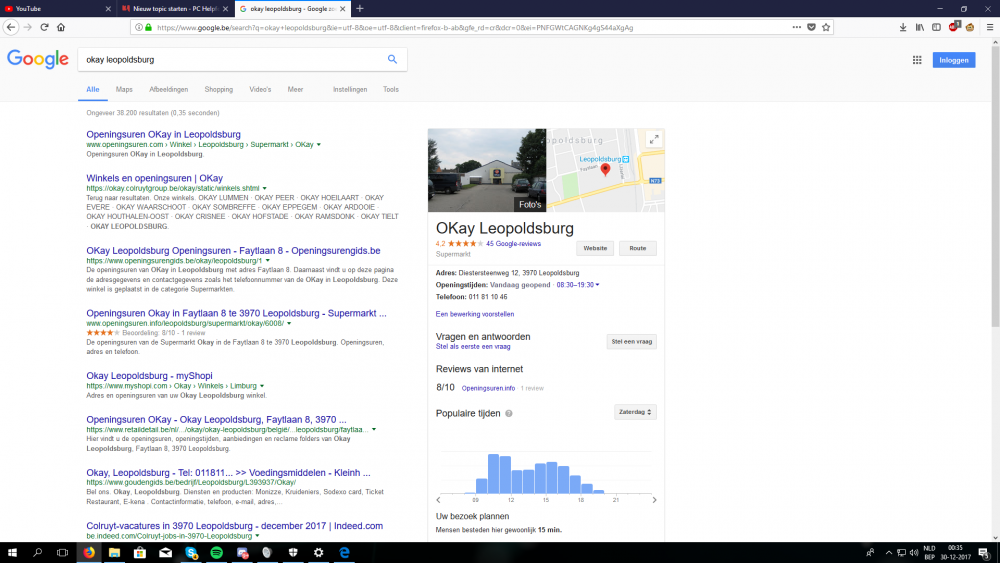1000x563 pixels.
Task: Click the Inloggen button
Action: [954, 60]
